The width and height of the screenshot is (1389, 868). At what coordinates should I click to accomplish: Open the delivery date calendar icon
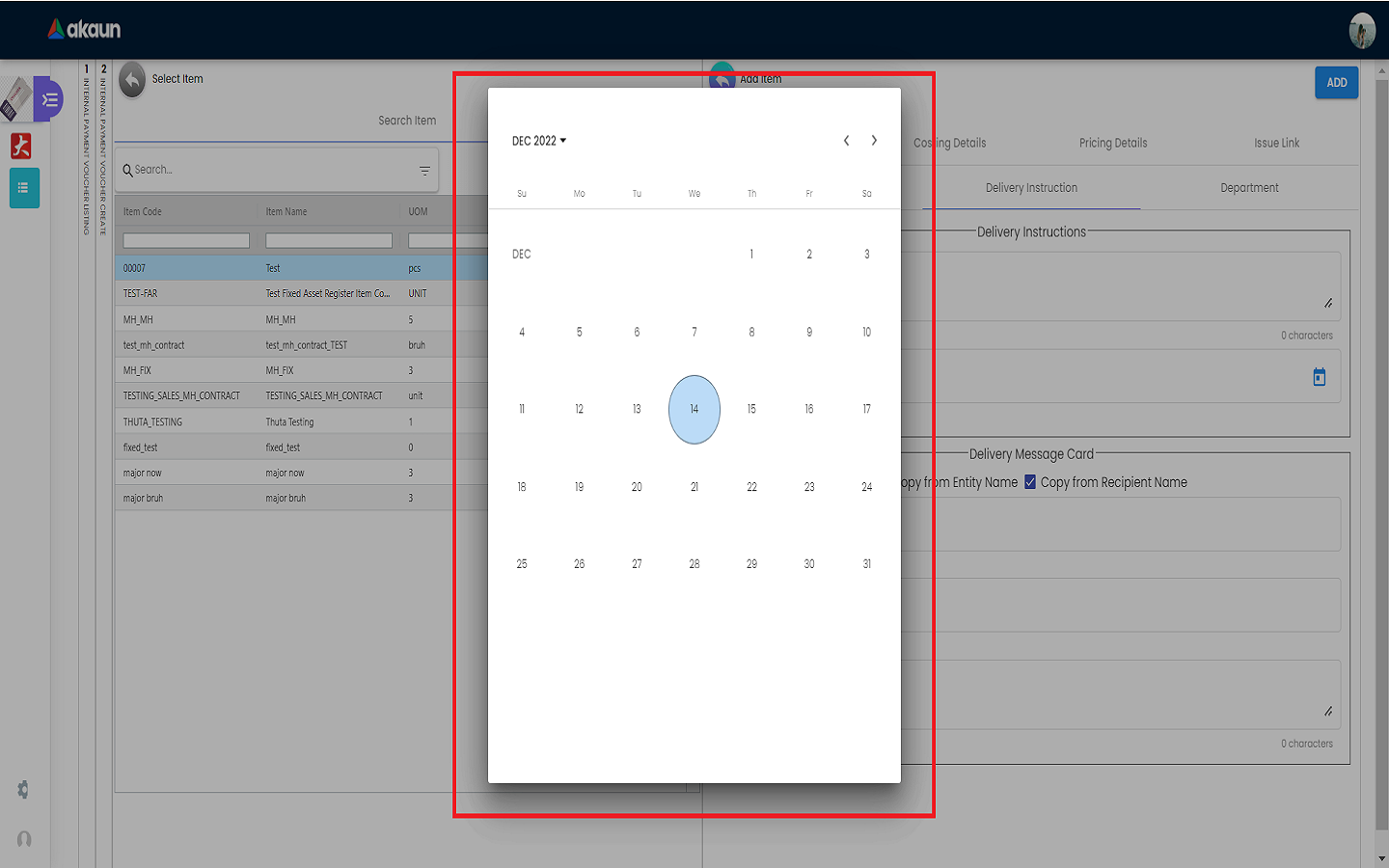click(1320, 377)
